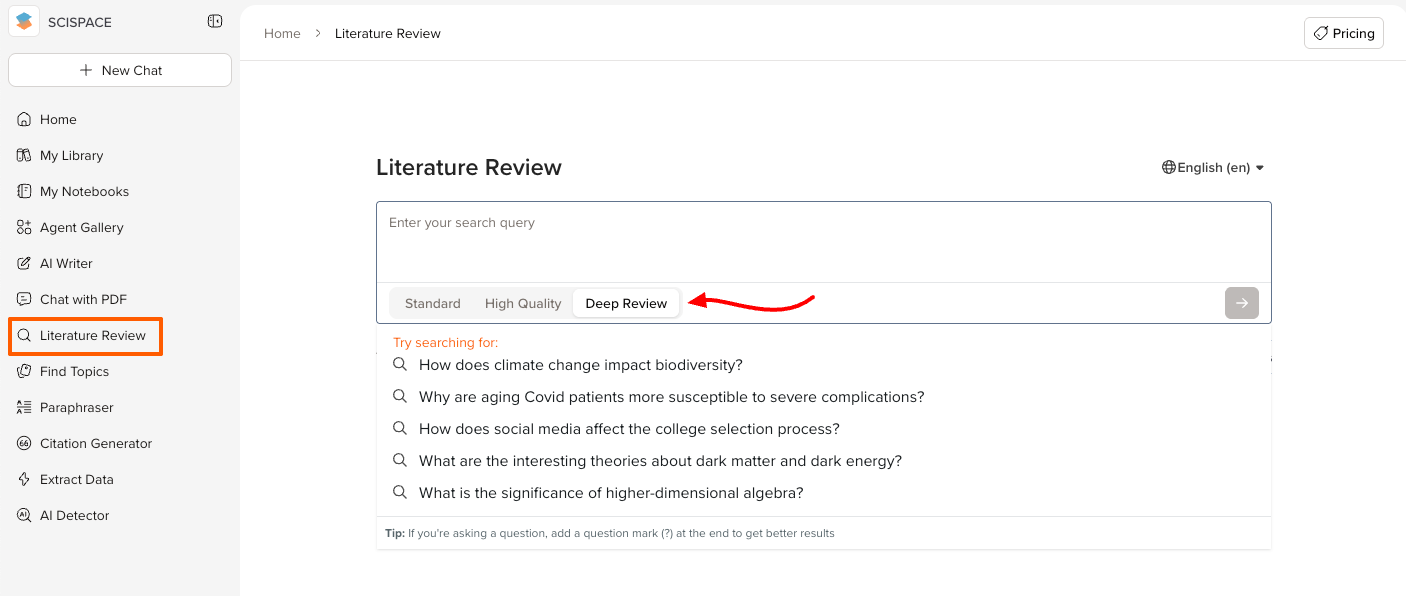
Task: Switch to High Quality mode
Action: [x=523, y=304]
